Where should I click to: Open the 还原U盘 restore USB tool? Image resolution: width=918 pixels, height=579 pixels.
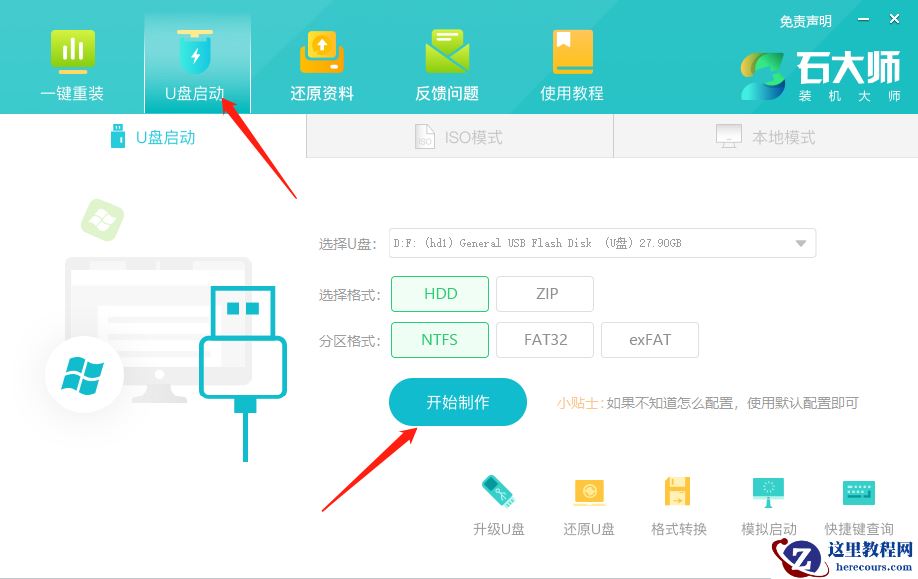coord(588,500)
